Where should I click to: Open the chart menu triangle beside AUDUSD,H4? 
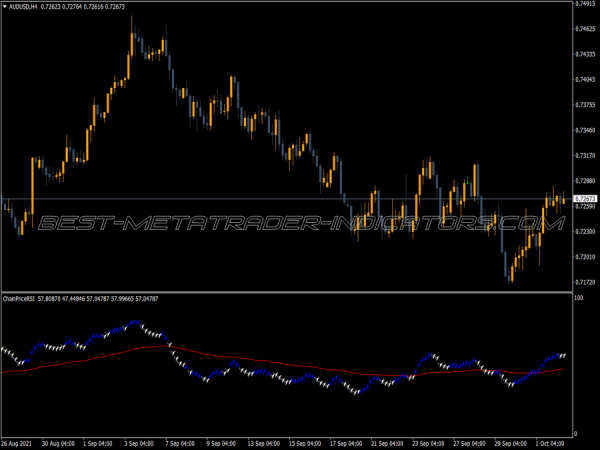pos(5,7)
